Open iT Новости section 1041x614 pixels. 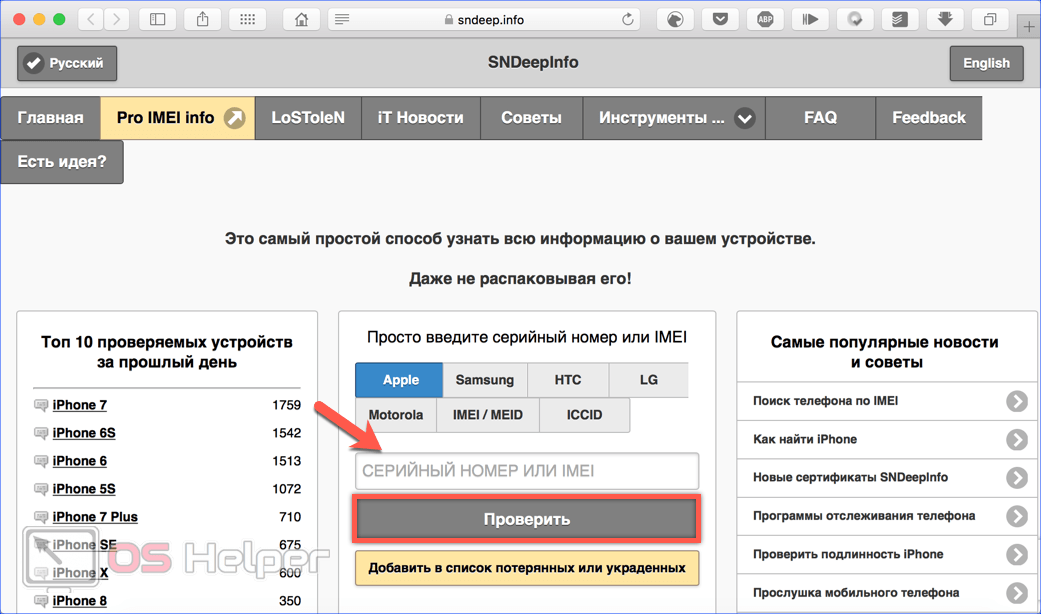tap(421, 117)
